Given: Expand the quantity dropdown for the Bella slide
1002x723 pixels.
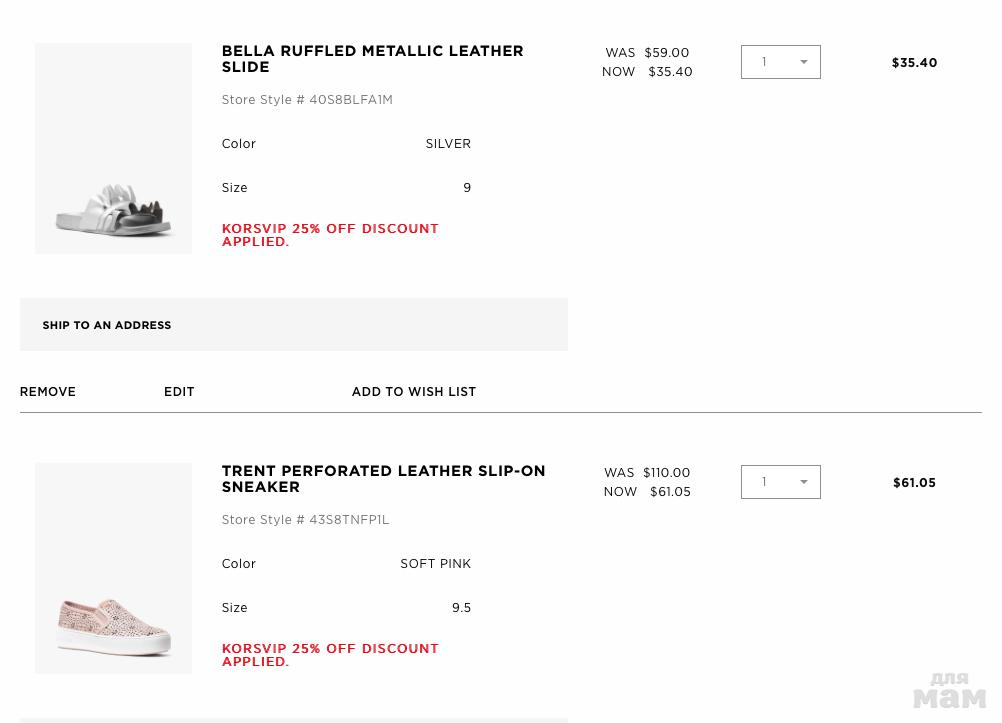Looking at the screenshot, I should pyautogui.click(x=780, y=62).
